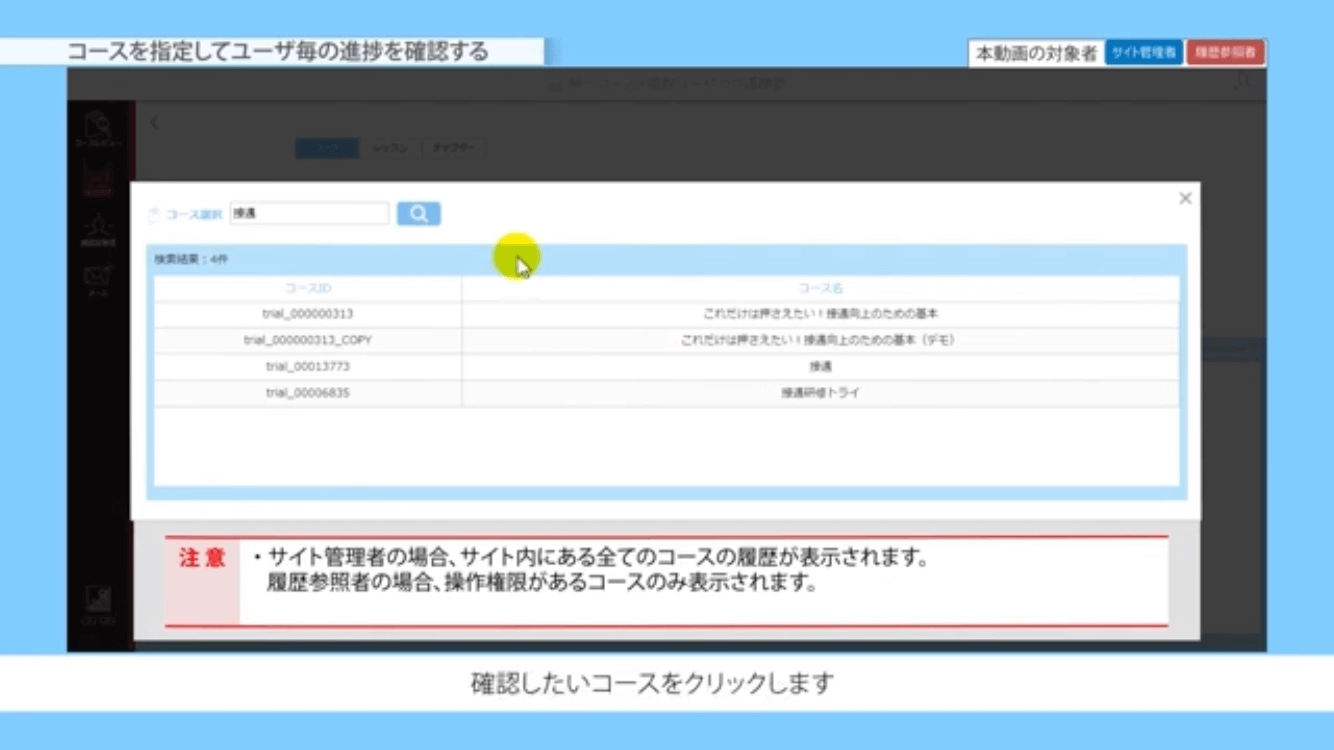Open the top course icon in dimmed sidebar
The width and height of the screenshot is (1334, 750).
[98, 129]
